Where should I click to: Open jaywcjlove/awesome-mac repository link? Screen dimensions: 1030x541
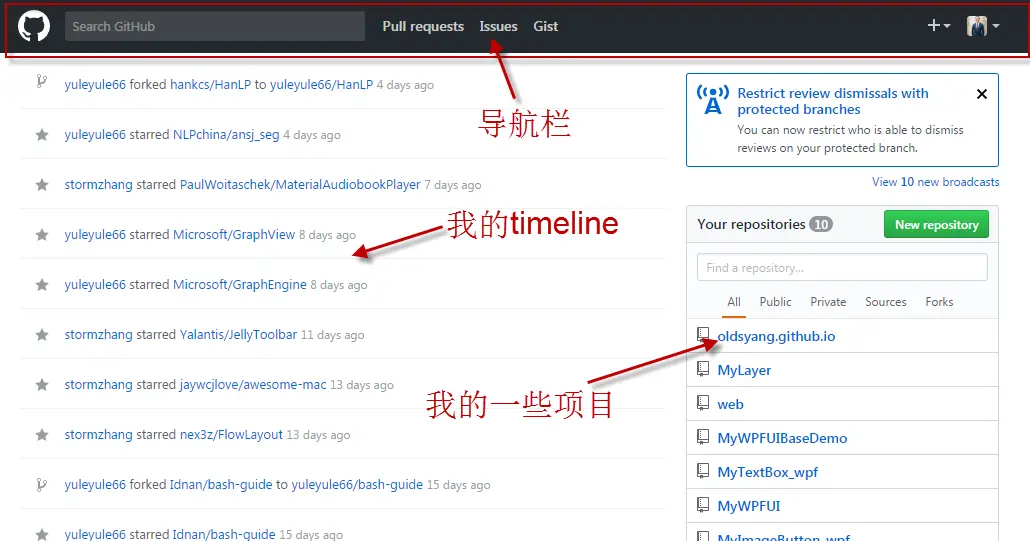point(253,385)
